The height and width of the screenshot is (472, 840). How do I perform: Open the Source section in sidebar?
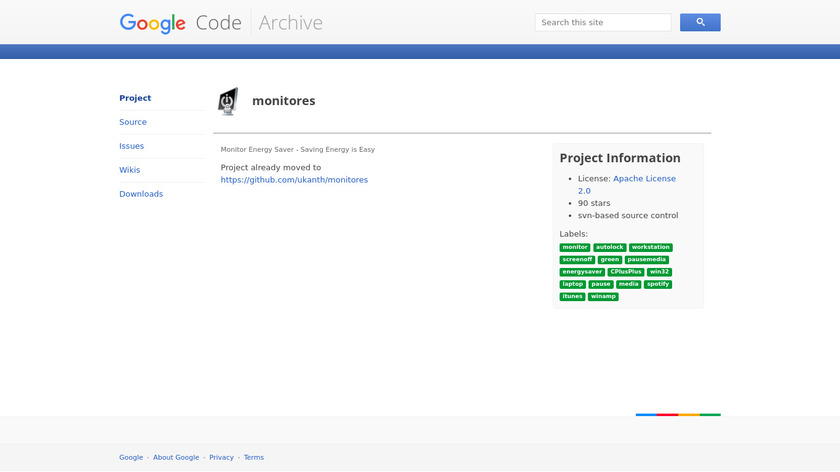pos(133,122)
